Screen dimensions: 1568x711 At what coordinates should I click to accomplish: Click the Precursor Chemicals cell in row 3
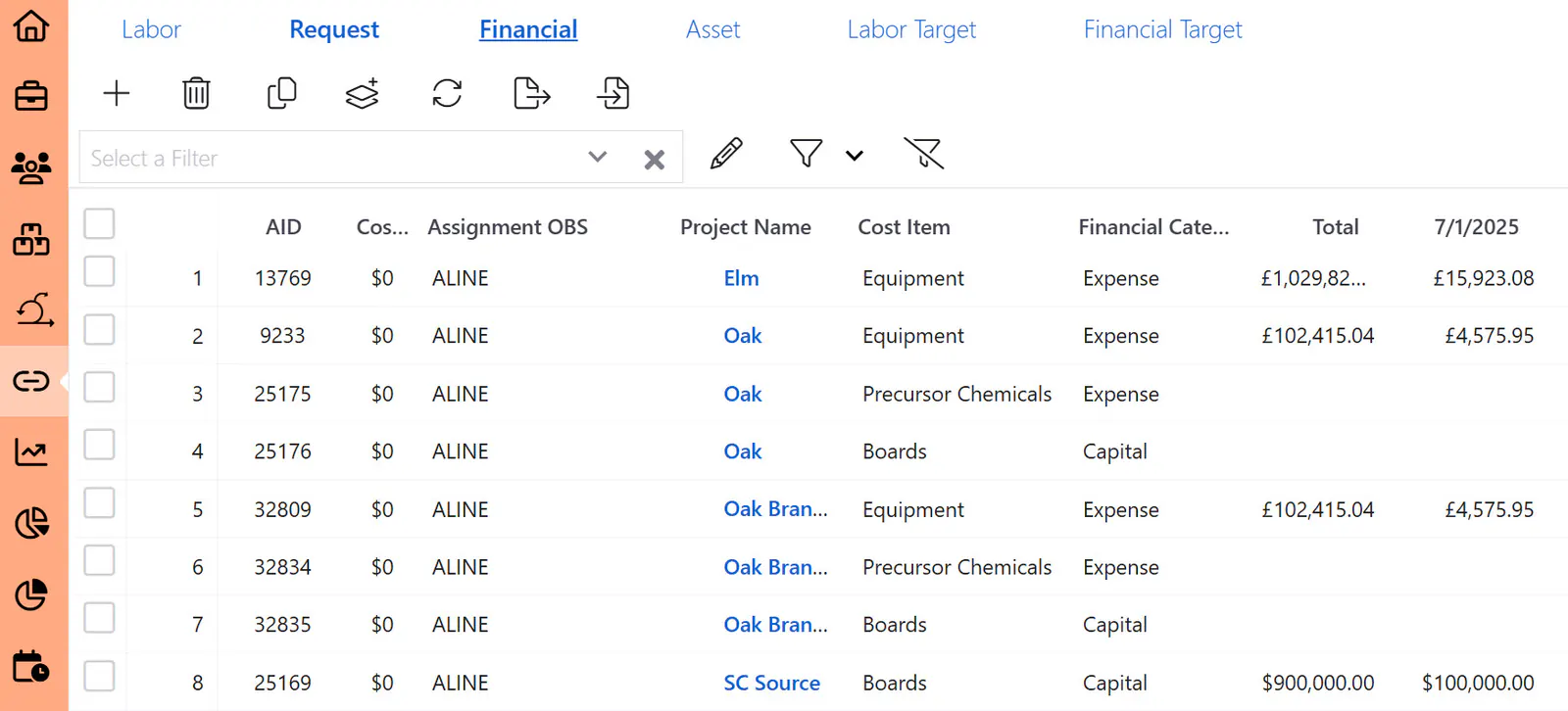(957, 394)
